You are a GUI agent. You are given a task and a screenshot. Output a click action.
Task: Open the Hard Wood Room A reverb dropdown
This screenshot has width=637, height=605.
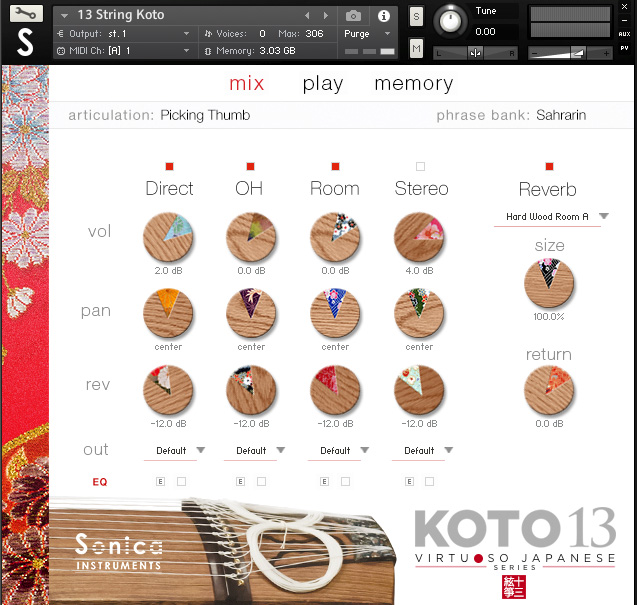click(551, 216)
